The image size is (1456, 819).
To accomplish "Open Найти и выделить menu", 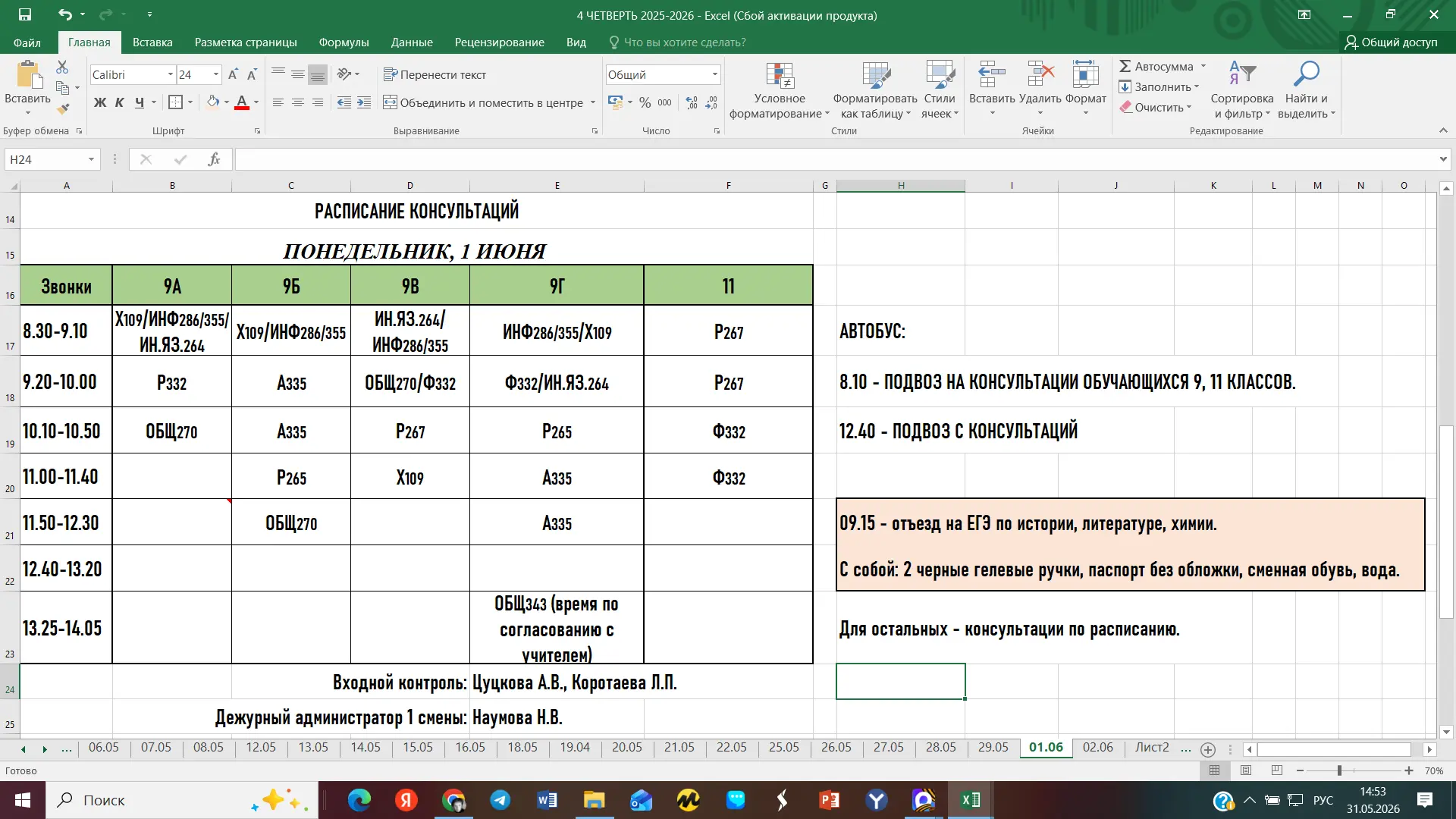I will click(1307, 90).
